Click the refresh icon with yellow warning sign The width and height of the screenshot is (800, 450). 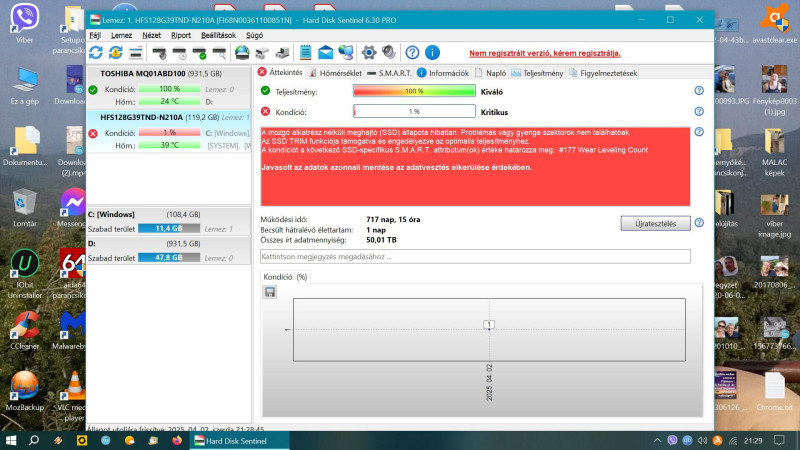point(116,53)
